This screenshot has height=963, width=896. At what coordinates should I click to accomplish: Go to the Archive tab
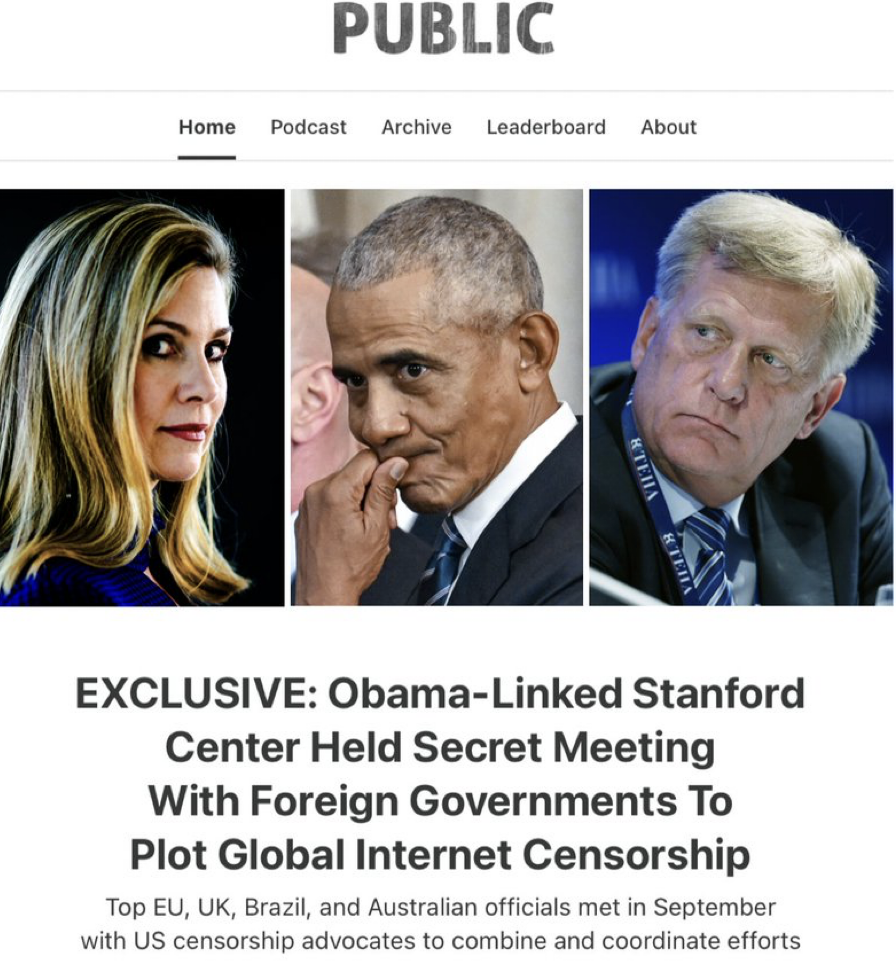416,127
